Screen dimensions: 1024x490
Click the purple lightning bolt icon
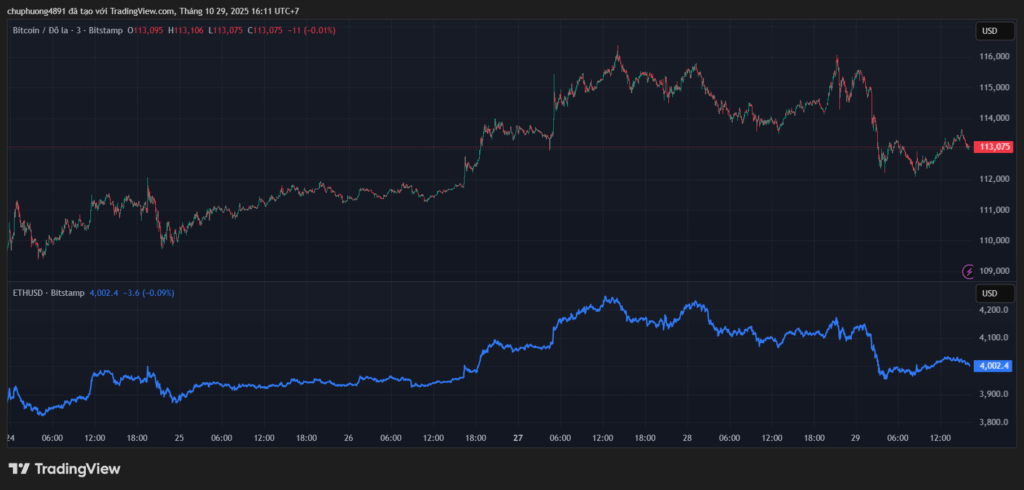pyautogui.click(x=968, y=271)
